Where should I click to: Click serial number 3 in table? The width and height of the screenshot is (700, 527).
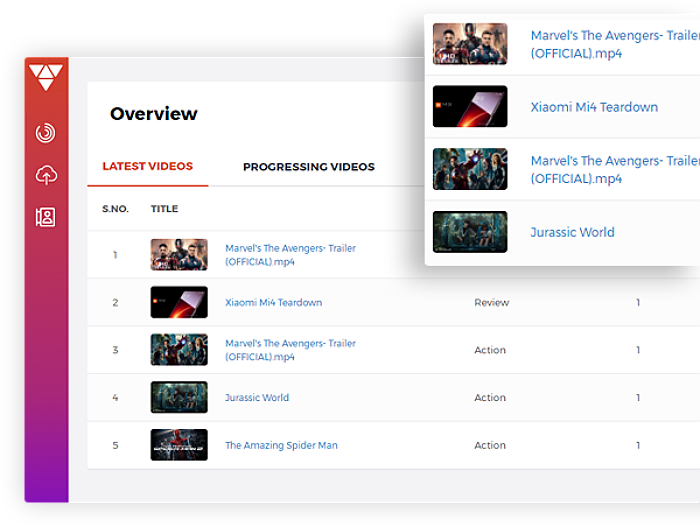click(115, 350)
